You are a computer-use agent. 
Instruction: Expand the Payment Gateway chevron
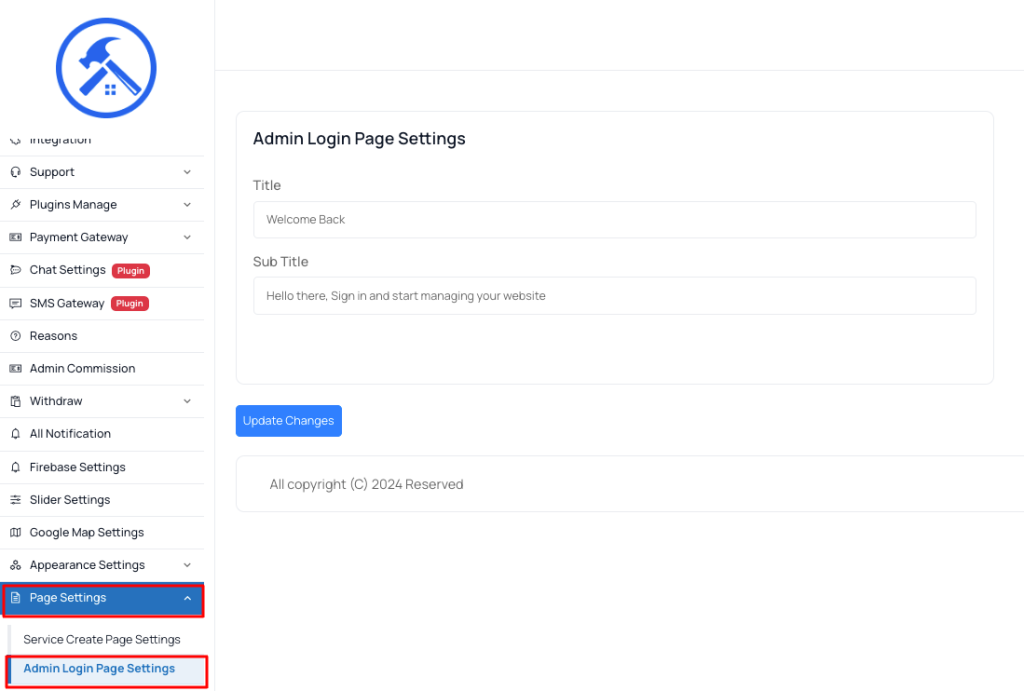187,237
